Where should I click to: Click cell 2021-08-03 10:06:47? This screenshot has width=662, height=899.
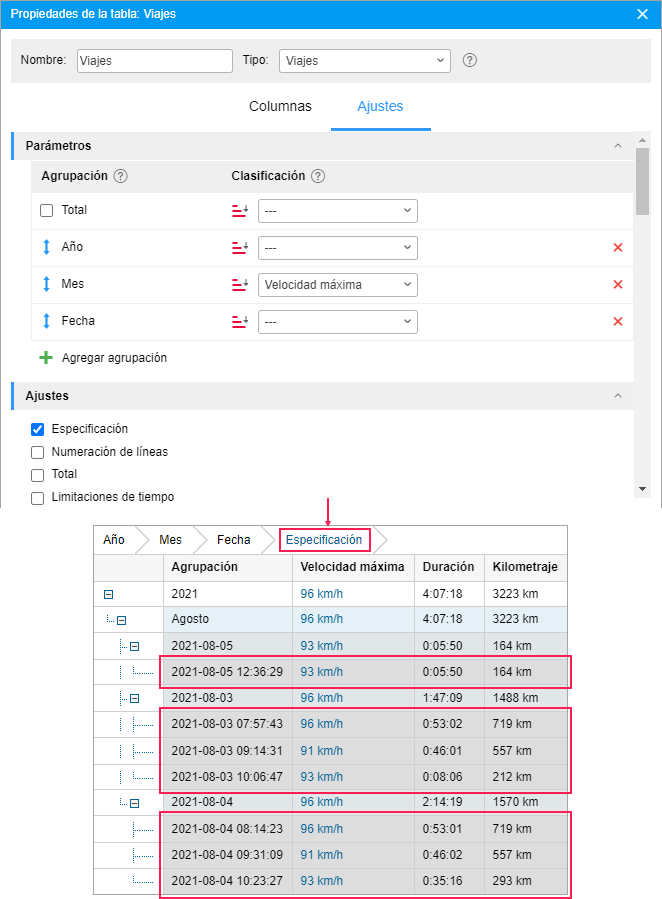point(227,777)
